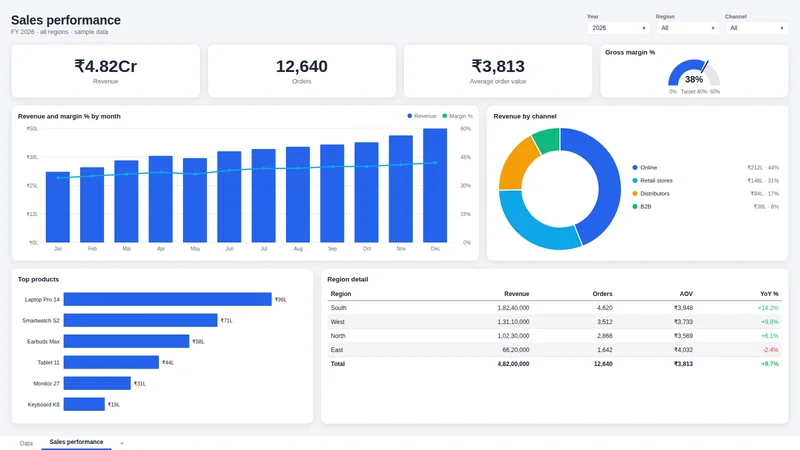Click the Aug revenue bar
The image size is (800, 450).
[x=297, y=194]
